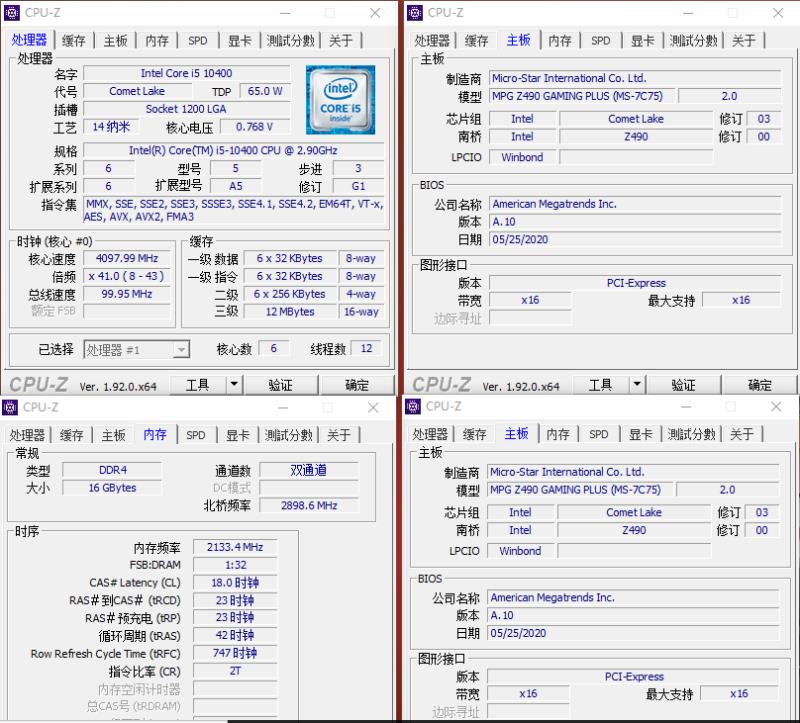Screen dimensions: 800x723
Task: Open SPD tab in bottom-left memory window
Action: 195,435
